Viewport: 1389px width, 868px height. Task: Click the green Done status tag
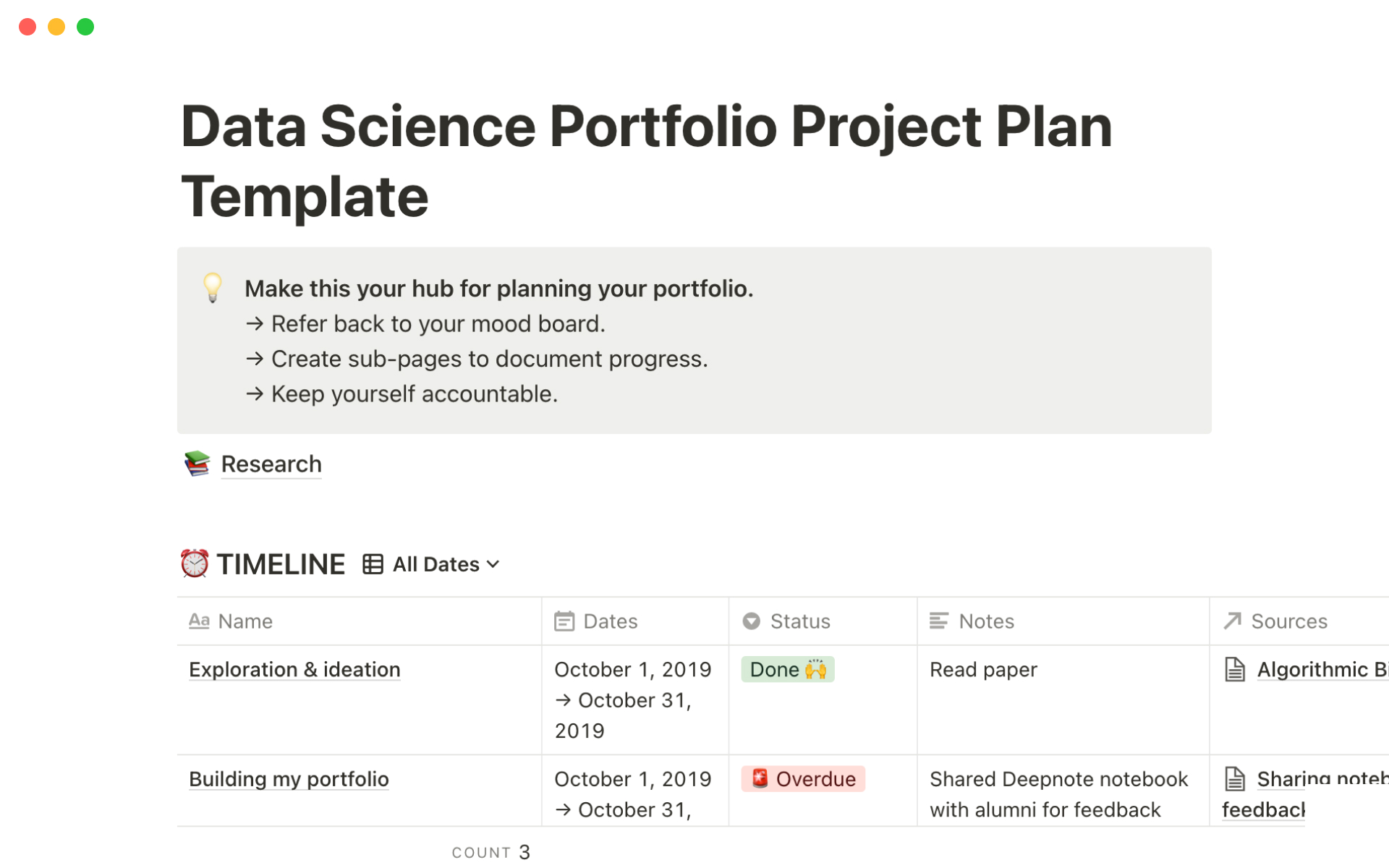coord(787,670)
